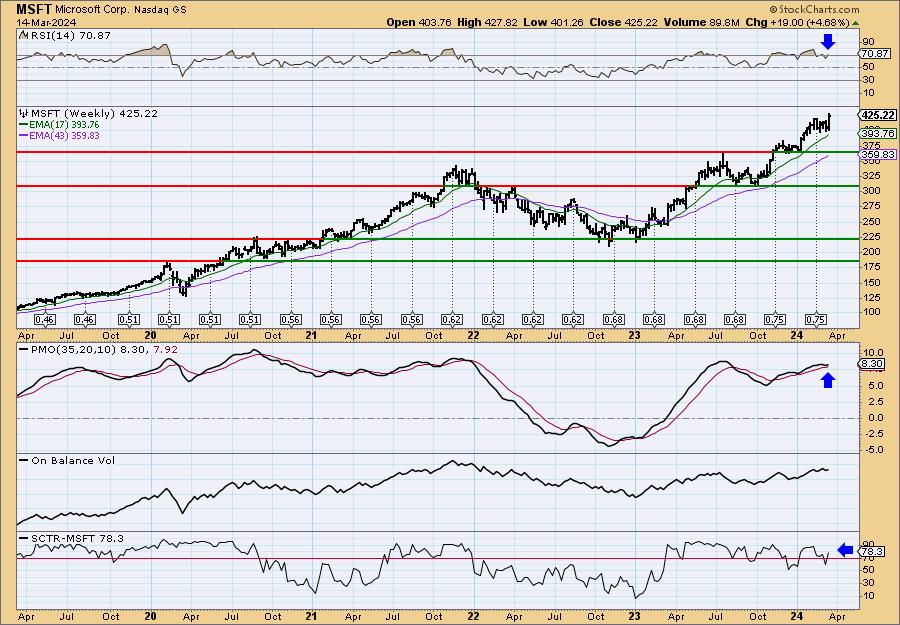Screen dimensions: 900x625
Task: Click the Volume 89.8M value
Action: (x=702, y=22)
